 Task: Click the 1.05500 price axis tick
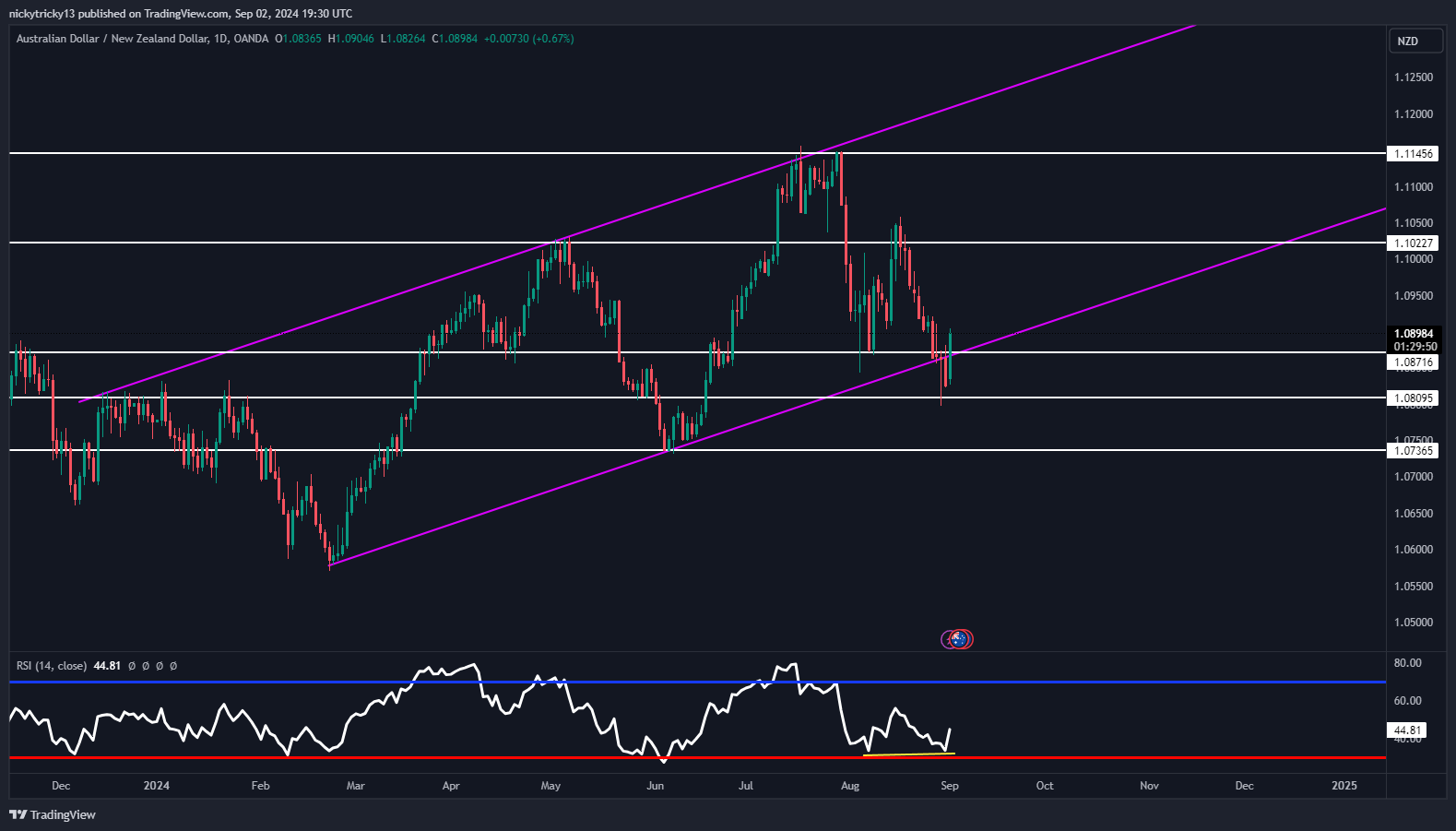coord(1414,587)
